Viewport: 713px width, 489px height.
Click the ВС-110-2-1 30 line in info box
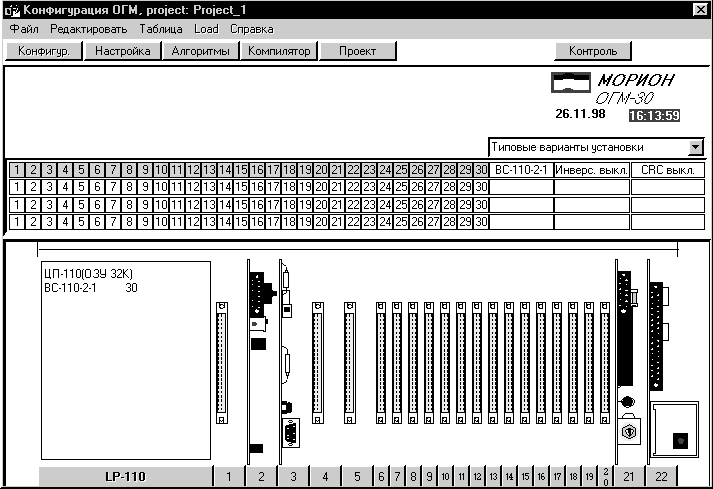pos(91,288)
